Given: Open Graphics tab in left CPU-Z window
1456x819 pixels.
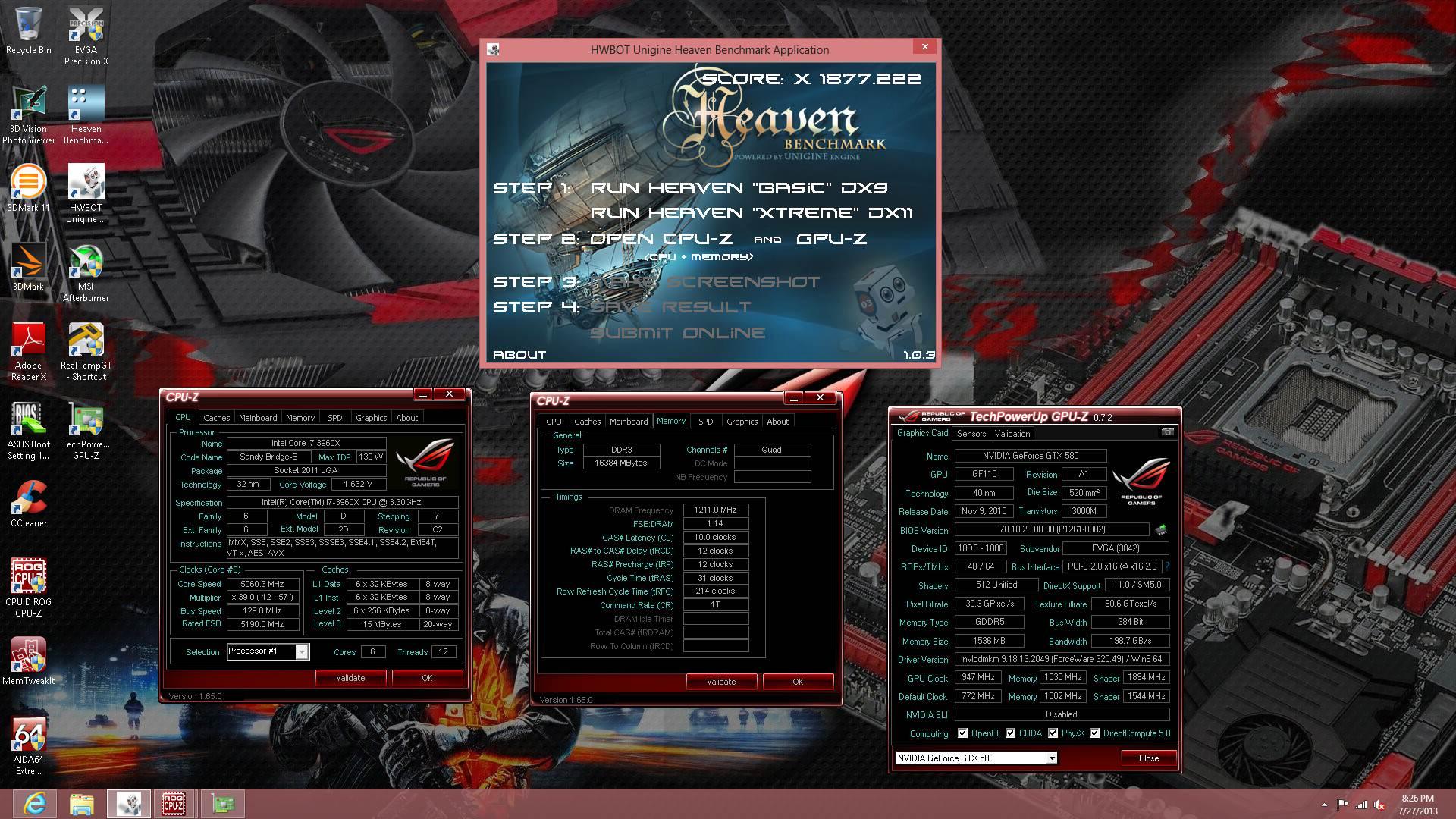Looking at the screenshot, I should 371,418.
